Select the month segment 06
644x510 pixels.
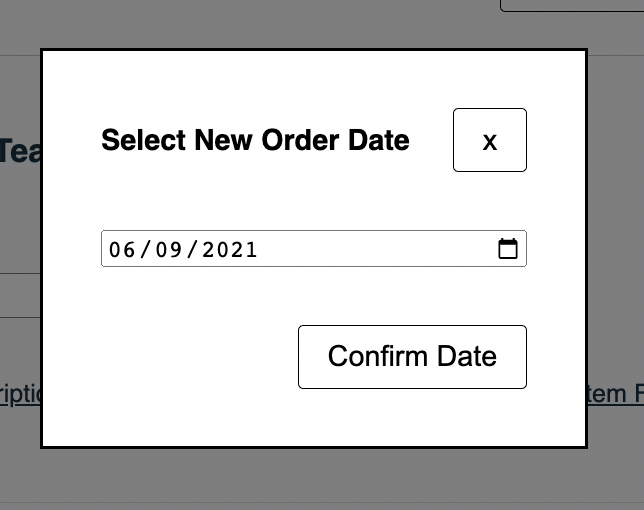122,249
